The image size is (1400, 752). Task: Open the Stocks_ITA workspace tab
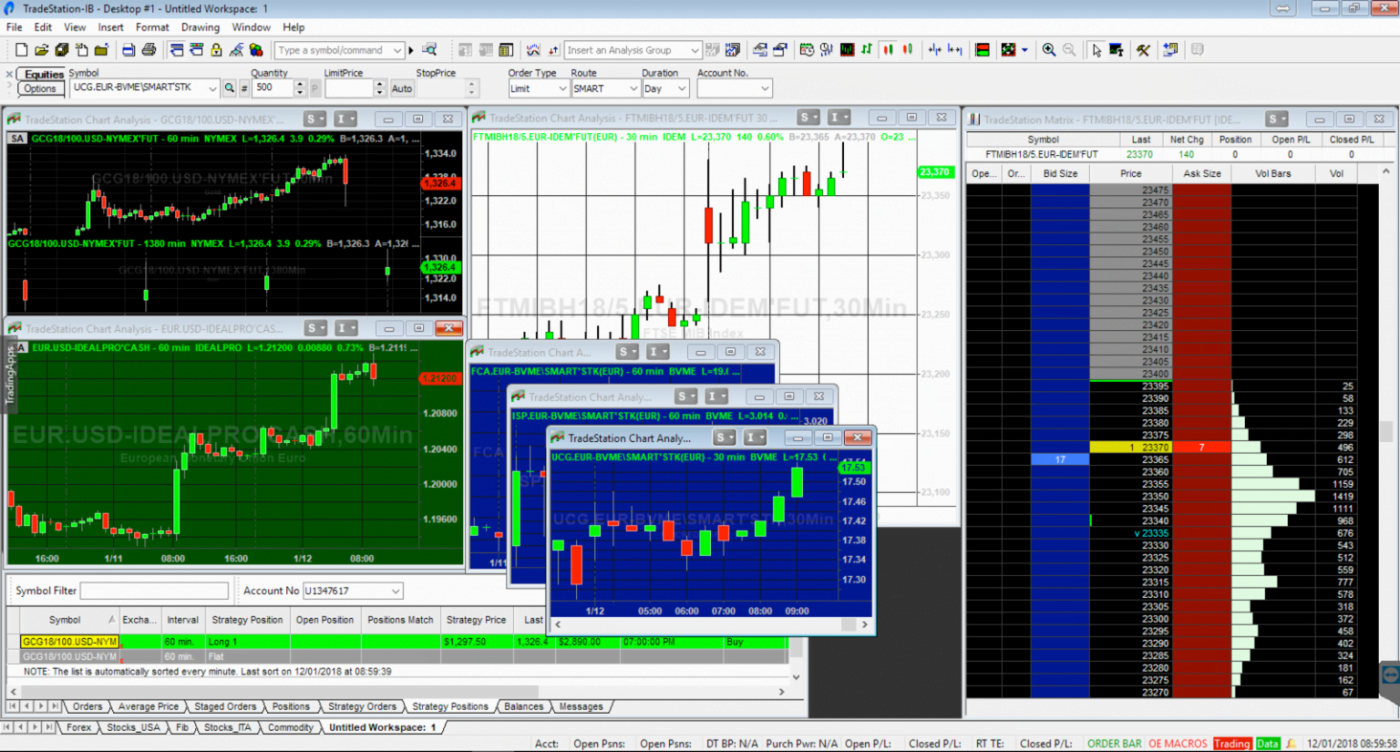(229, 727)
